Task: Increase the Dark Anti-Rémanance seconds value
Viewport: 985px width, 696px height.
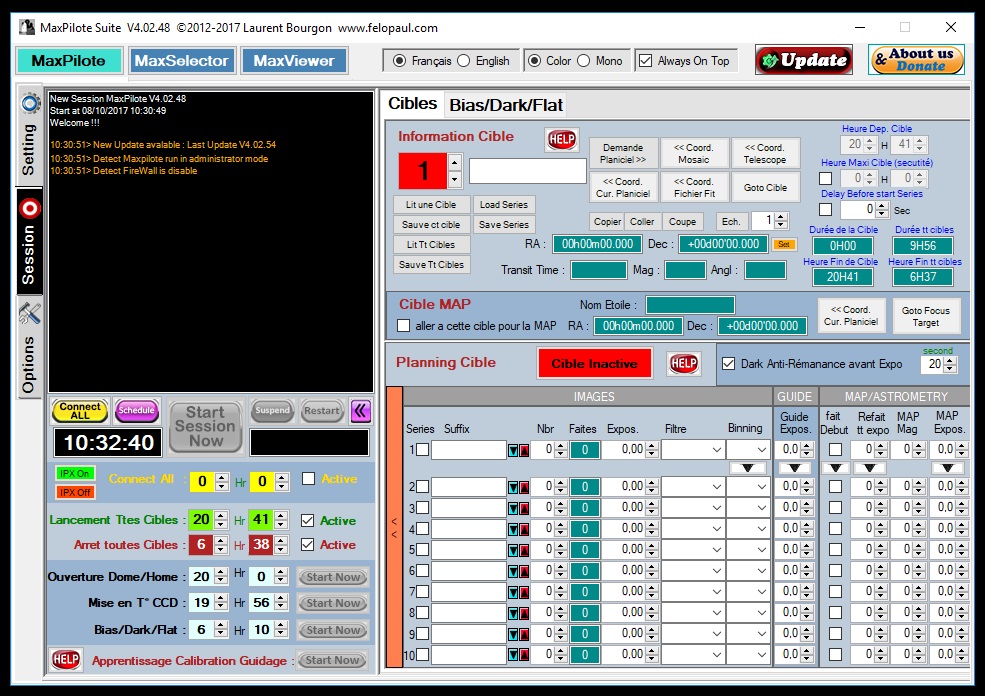Action: (950, 361)
